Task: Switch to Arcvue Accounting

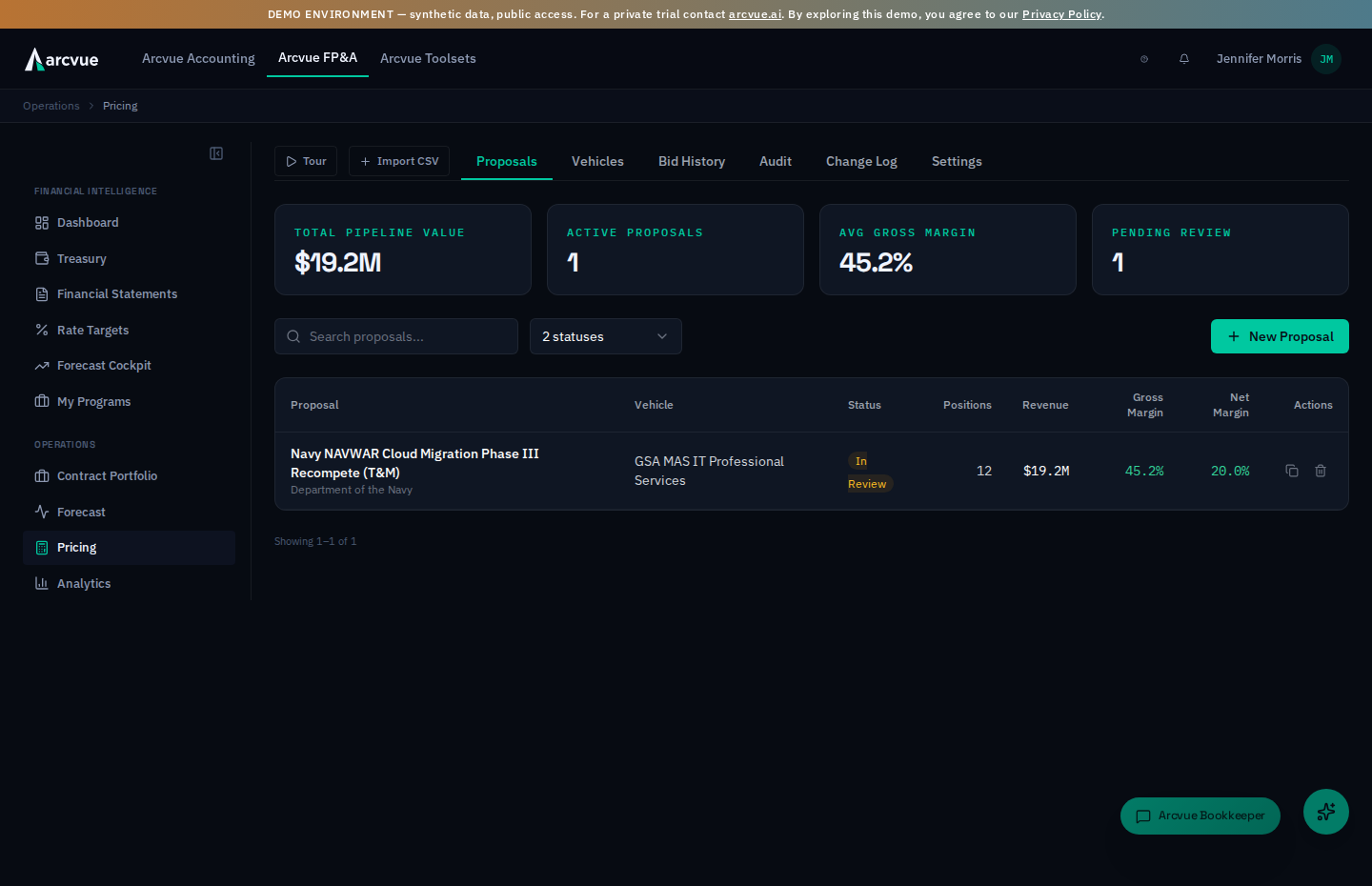Action: click(x=198, y=59)
